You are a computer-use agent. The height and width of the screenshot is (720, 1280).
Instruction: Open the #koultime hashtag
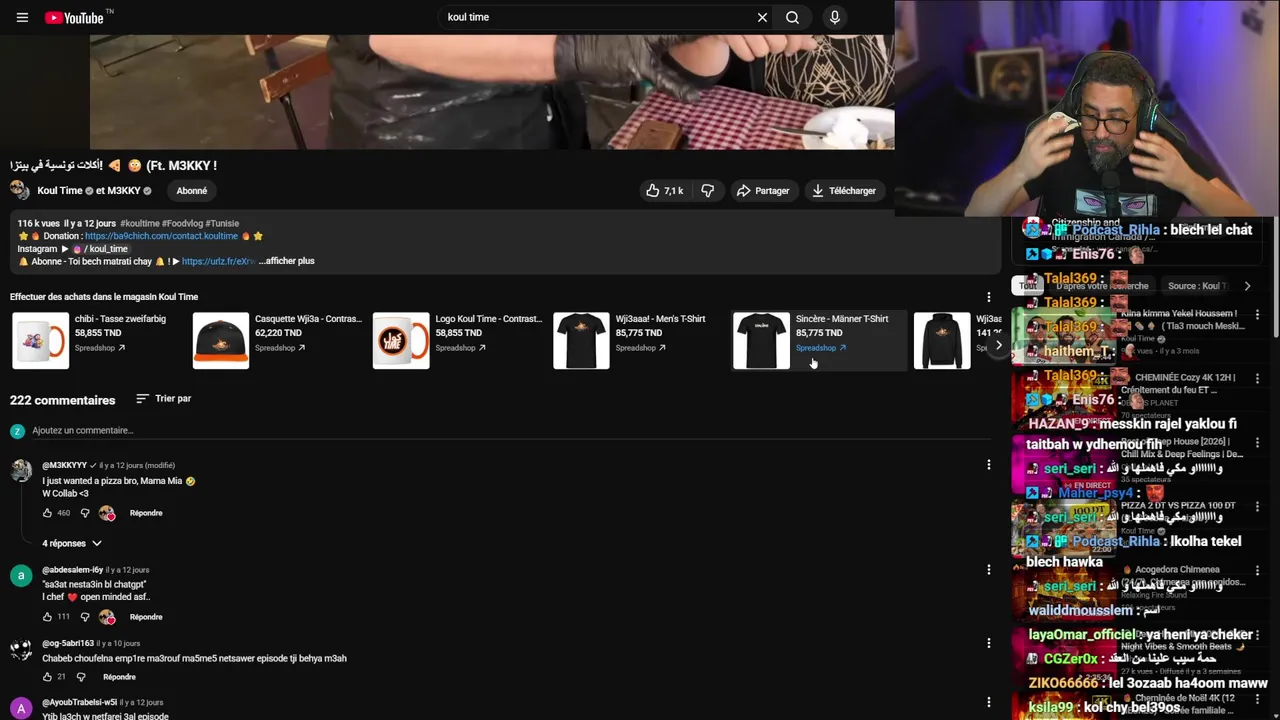point(140,223)
